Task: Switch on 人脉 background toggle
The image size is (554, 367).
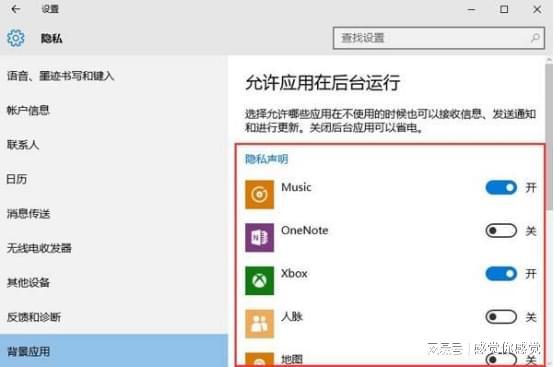Action: (501, 317)
